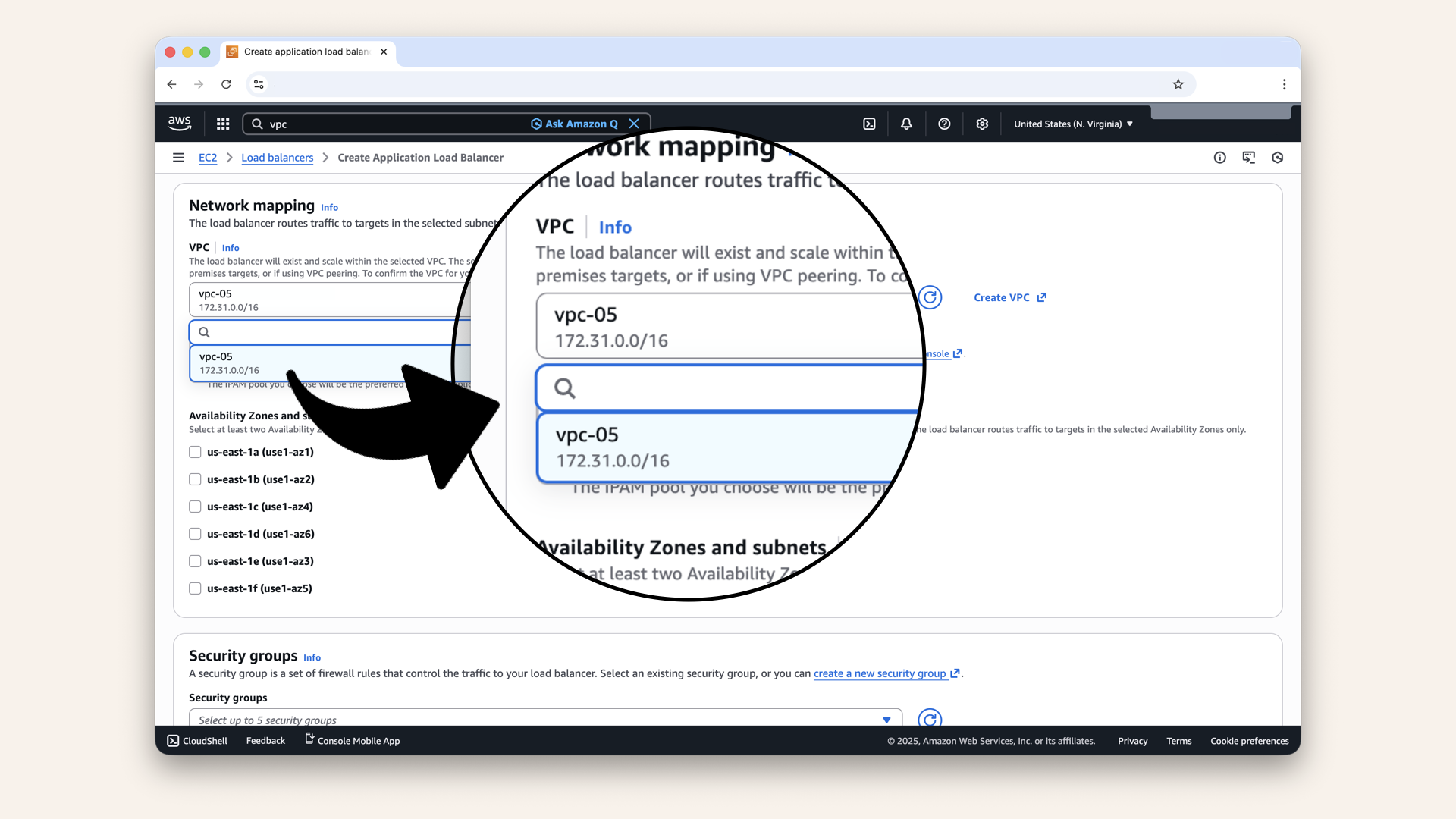Open console settings gear icon
This screenshot has width=1456, height=819.
(x=982, y=124)
